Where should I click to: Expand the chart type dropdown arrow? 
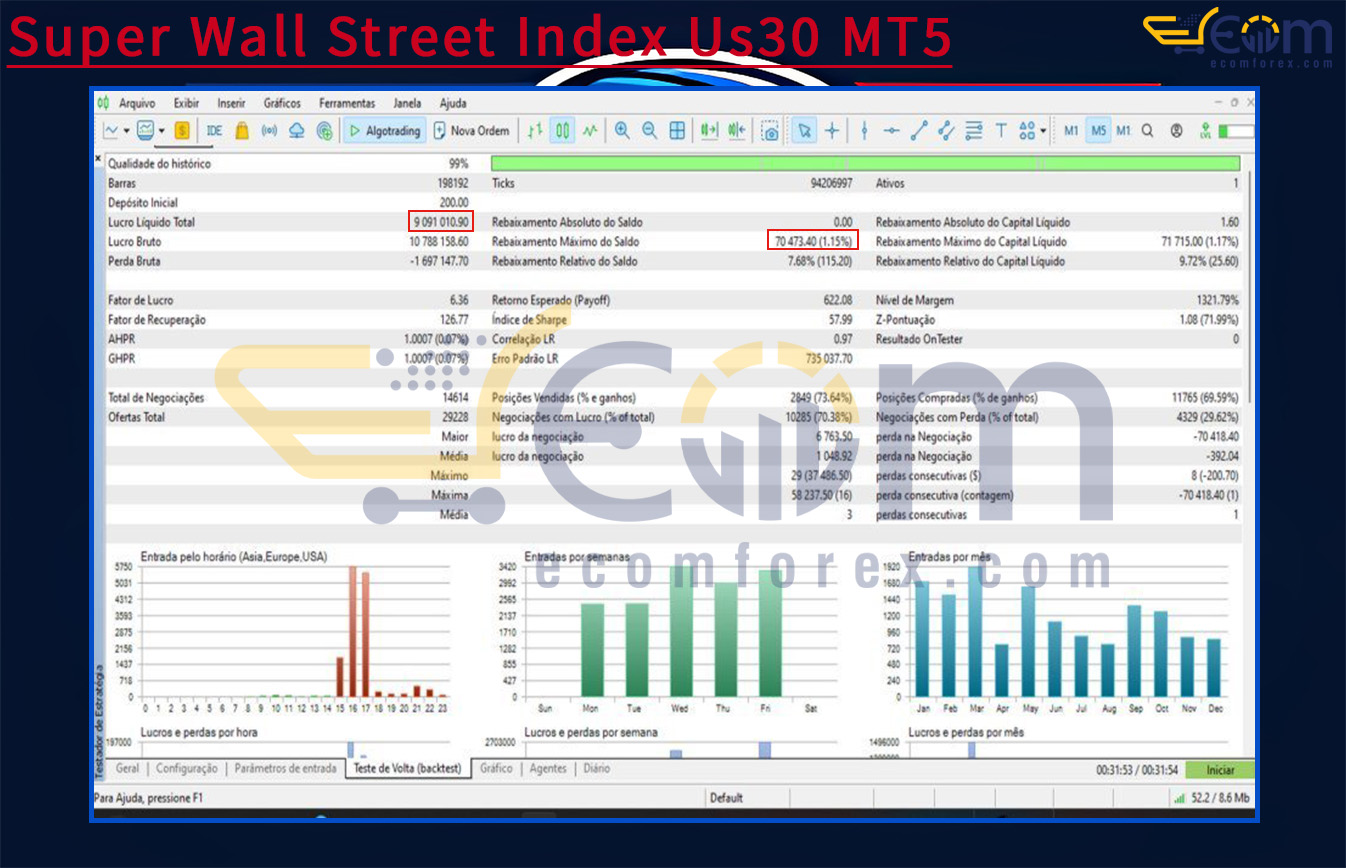pos(126,131)
